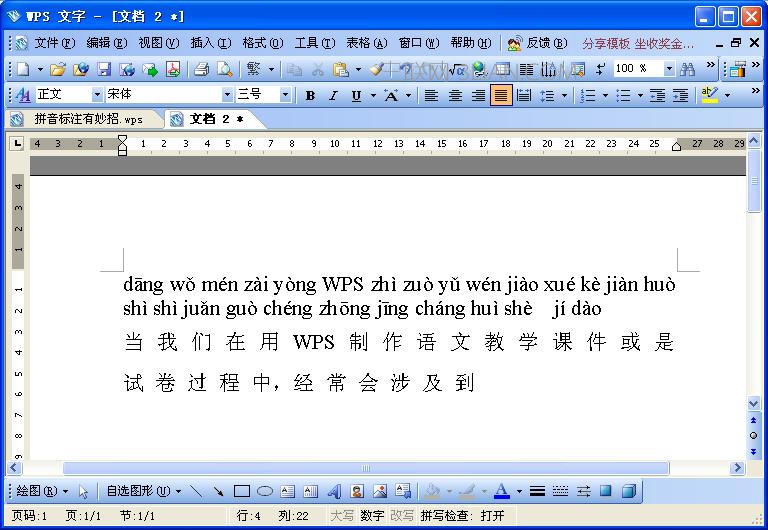Image resolution: width=768 pixels, height=530 pixels.
Task: Align text to the left
Action: click(x=431, y=95)
